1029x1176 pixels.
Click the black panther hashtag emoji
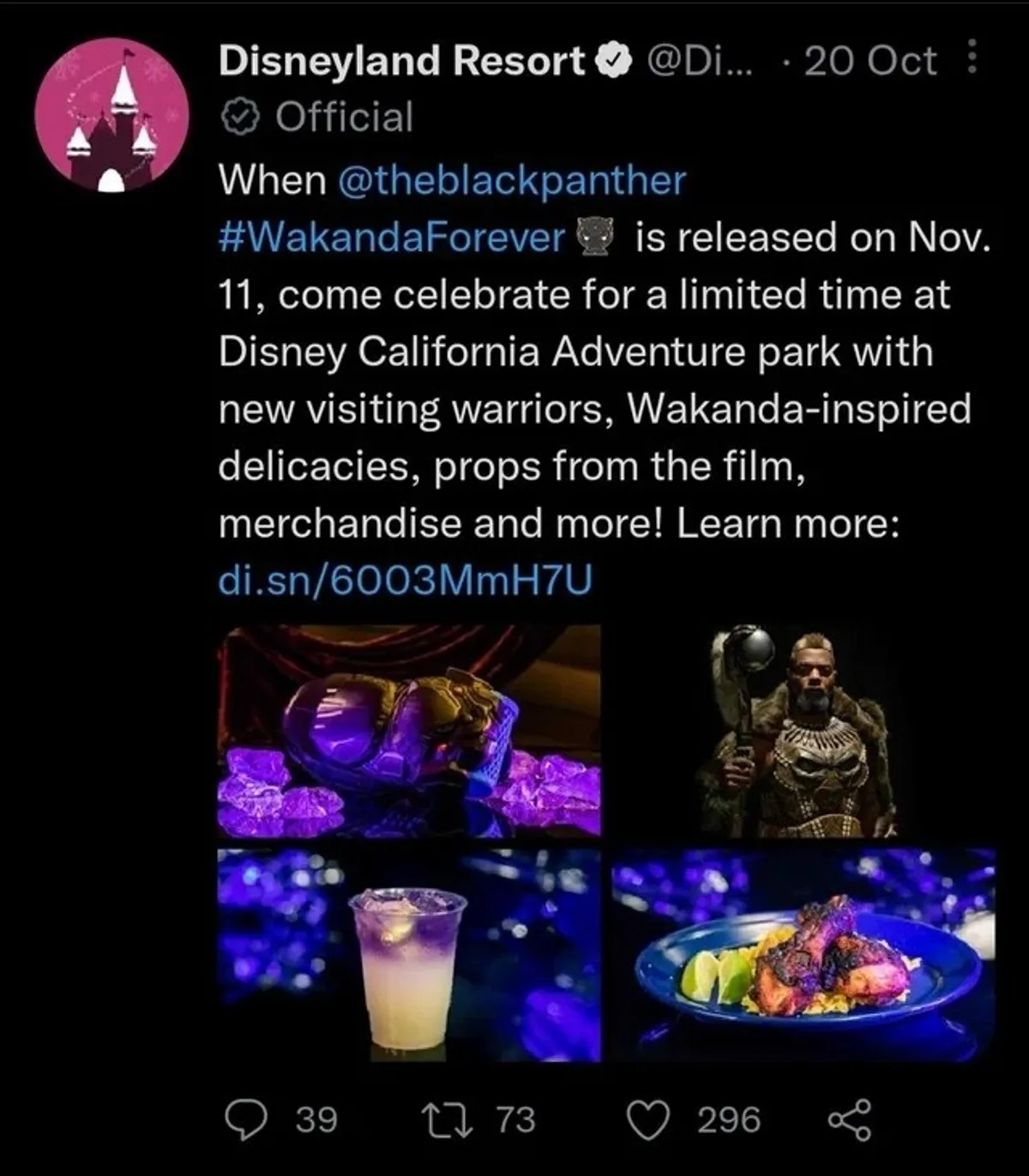tap(595, 238)
